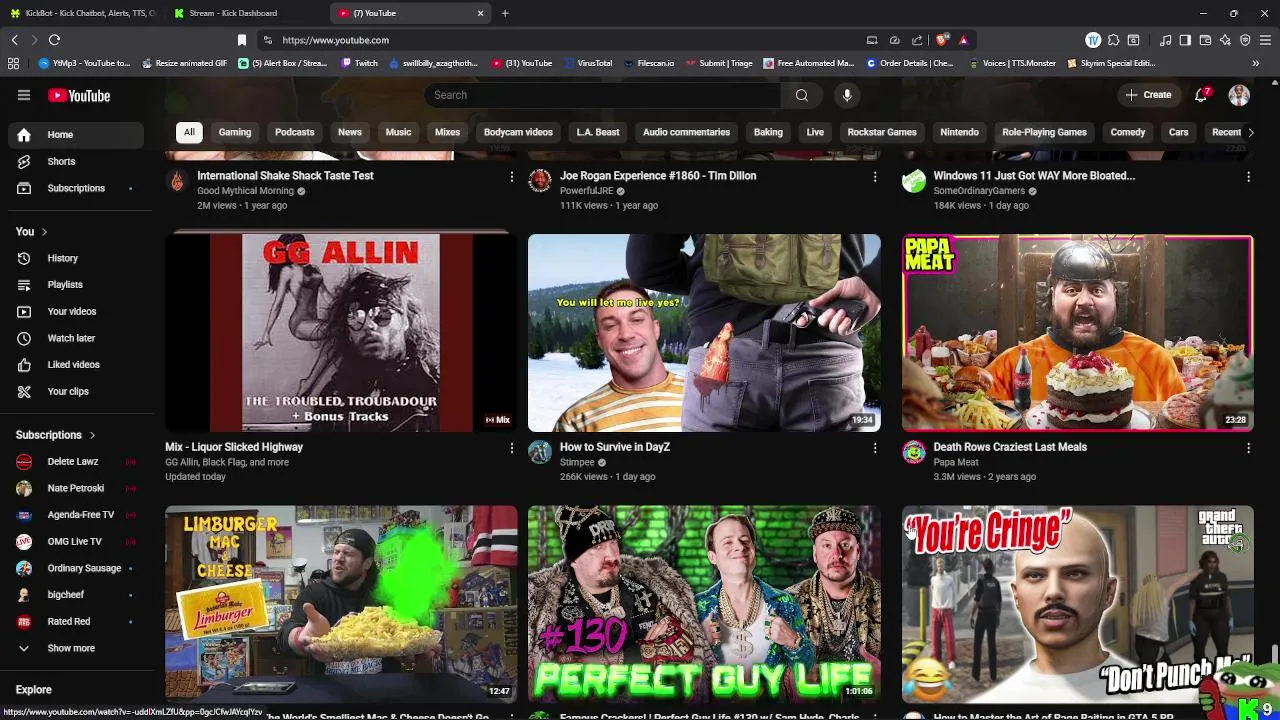Viewport: 1280px width, 720px height.
Task: Click the browser address bar URL
Action: 335,40
